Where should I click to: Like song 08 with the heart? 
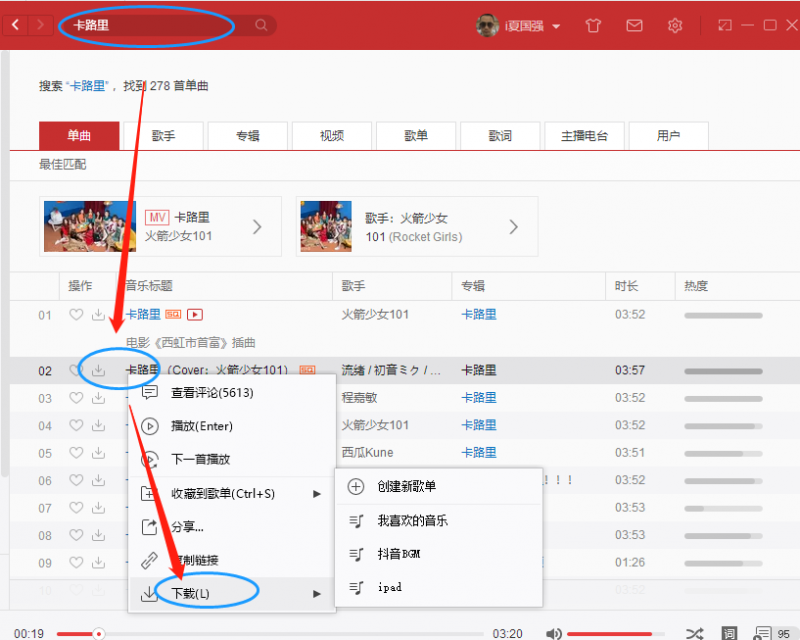click(x=76, y=535)
